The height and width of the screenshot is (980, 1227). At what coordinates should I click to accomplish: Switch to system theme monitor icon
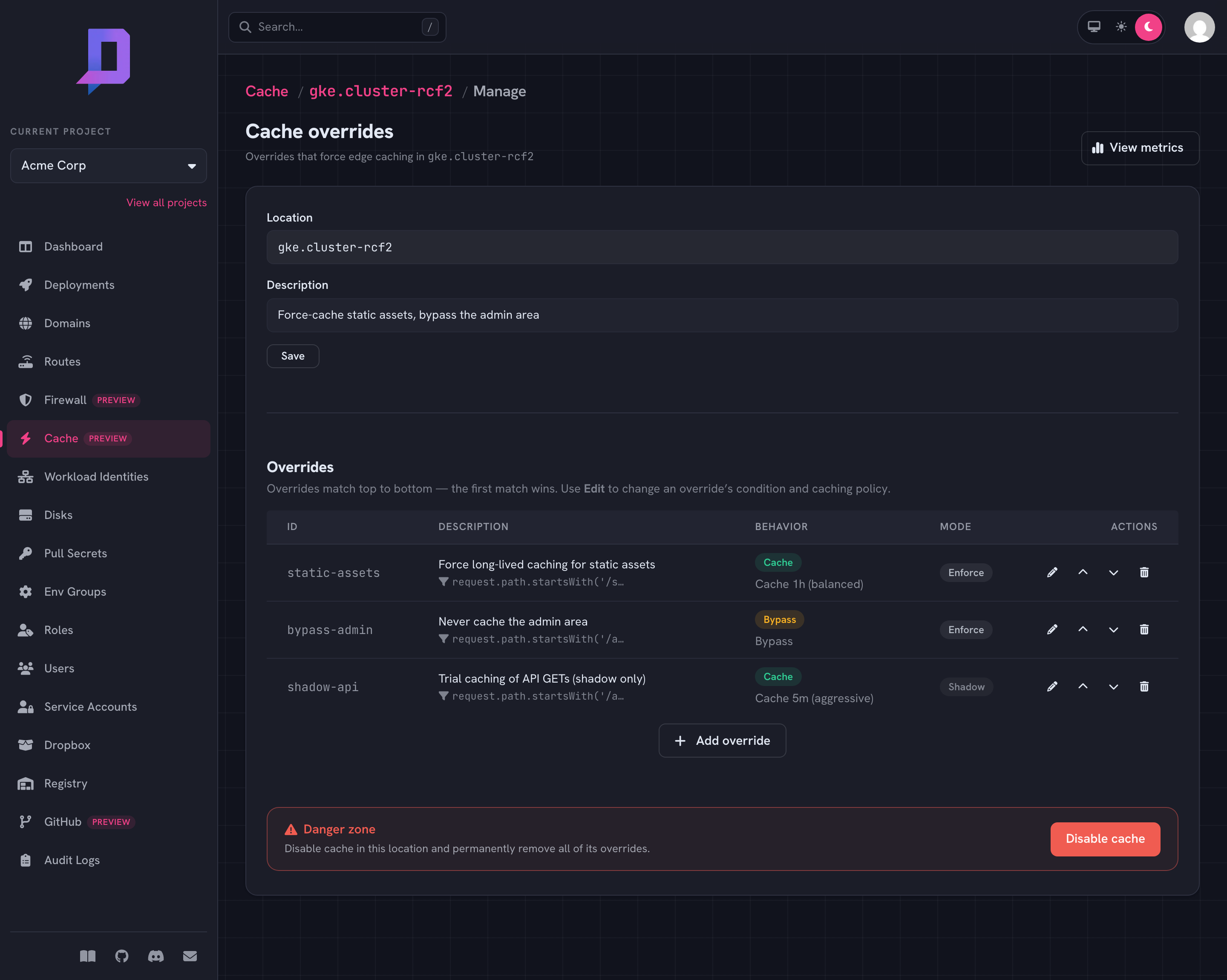(1094, 27)
